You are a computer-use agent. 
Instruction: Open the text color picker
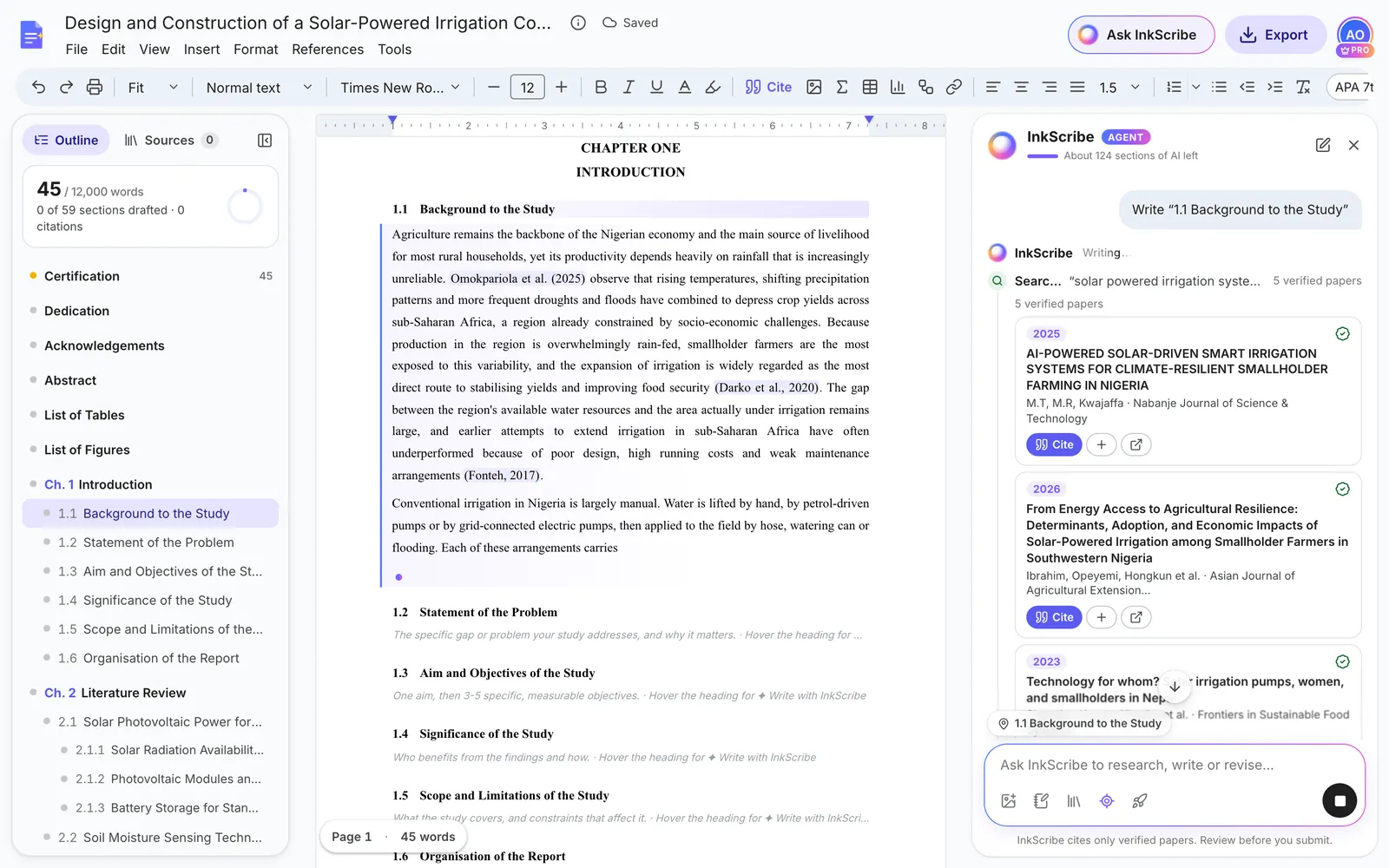pyautogui.click(x=685, y=87)
